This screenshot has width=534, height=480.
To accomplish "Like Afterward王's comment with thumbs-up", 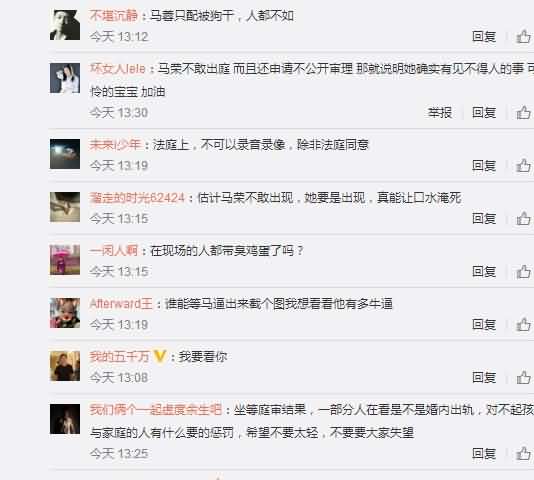I will (x=523, y=324).
